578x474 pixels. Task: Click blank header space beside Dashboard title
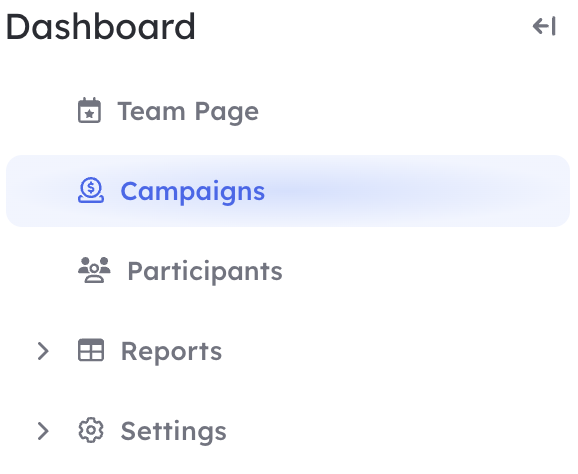(x=361, y=27)
